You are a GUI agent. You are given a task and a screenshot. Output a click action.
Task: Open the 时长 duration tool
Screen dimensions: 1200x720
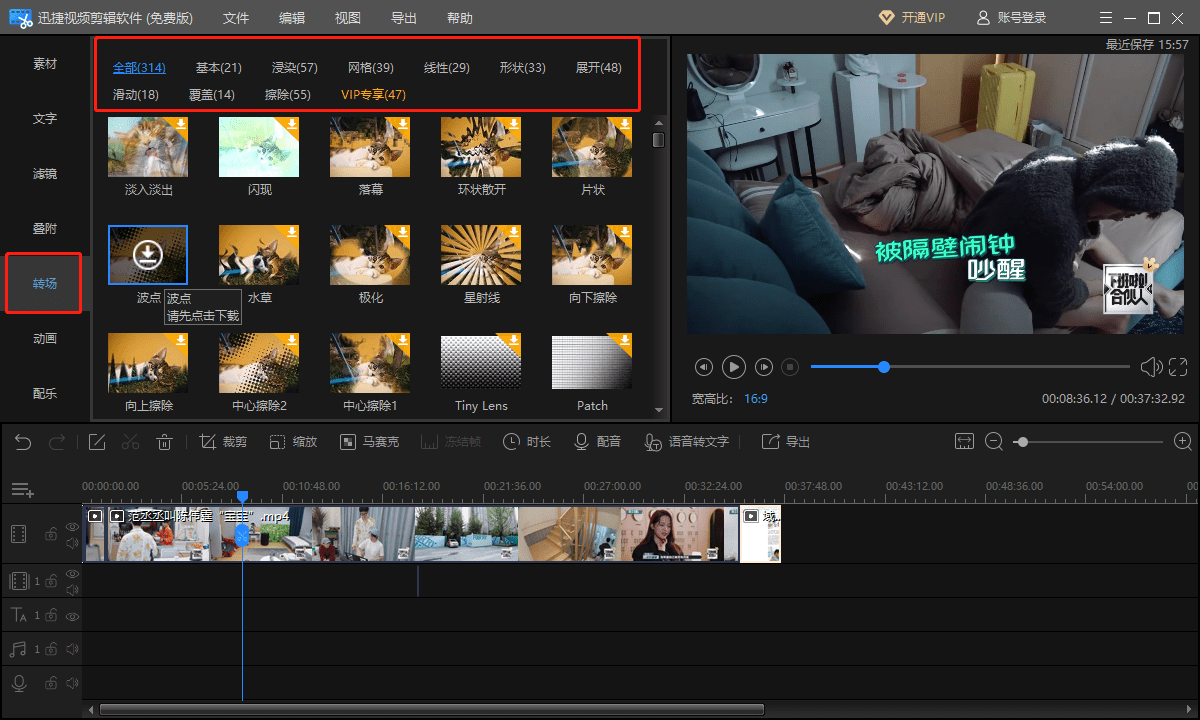click(526, 442)
